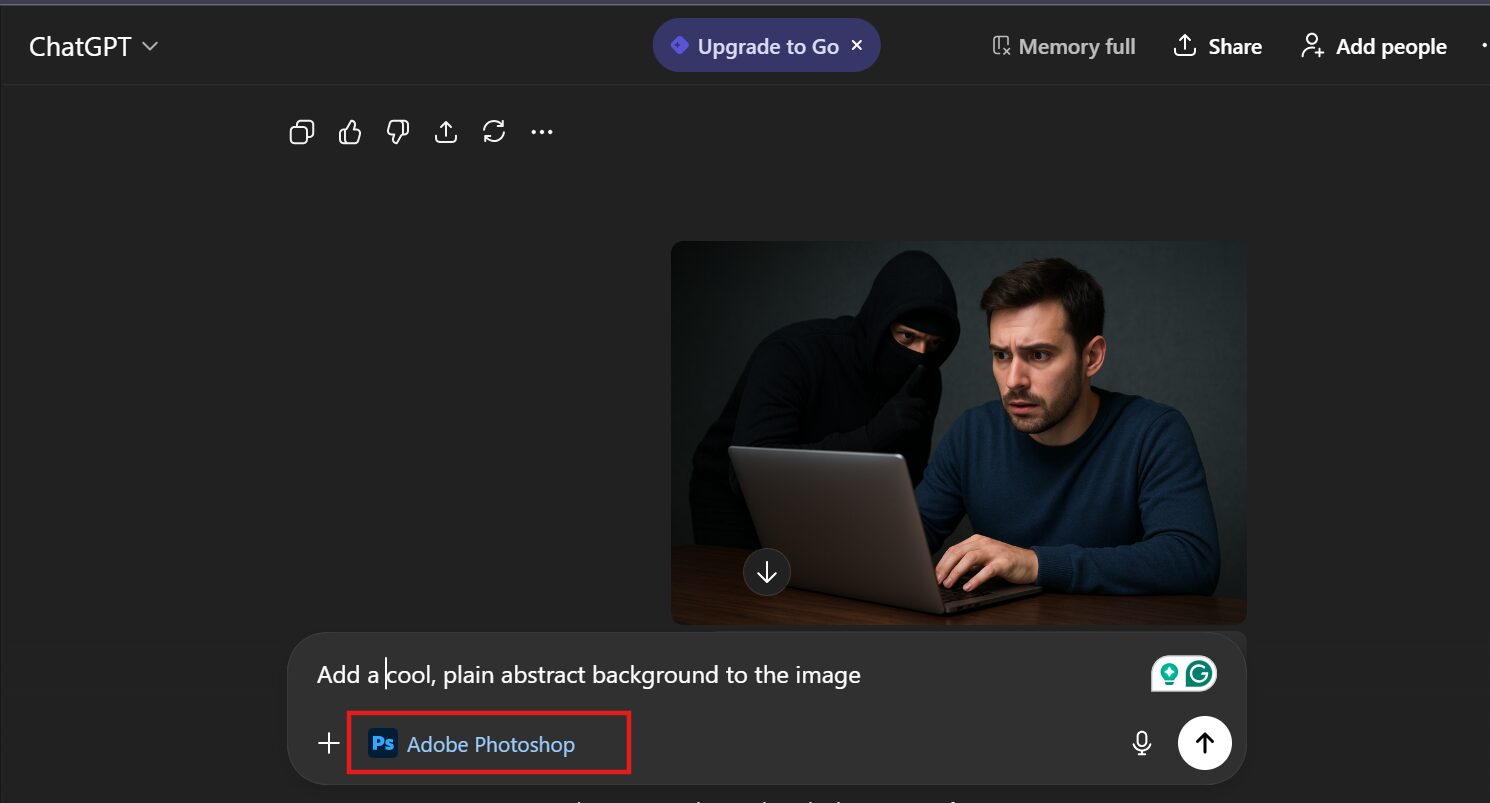The width and height of the screenshot is (1490, 803).
Task: Click the share icon below the response
Action: coord(446,132)
